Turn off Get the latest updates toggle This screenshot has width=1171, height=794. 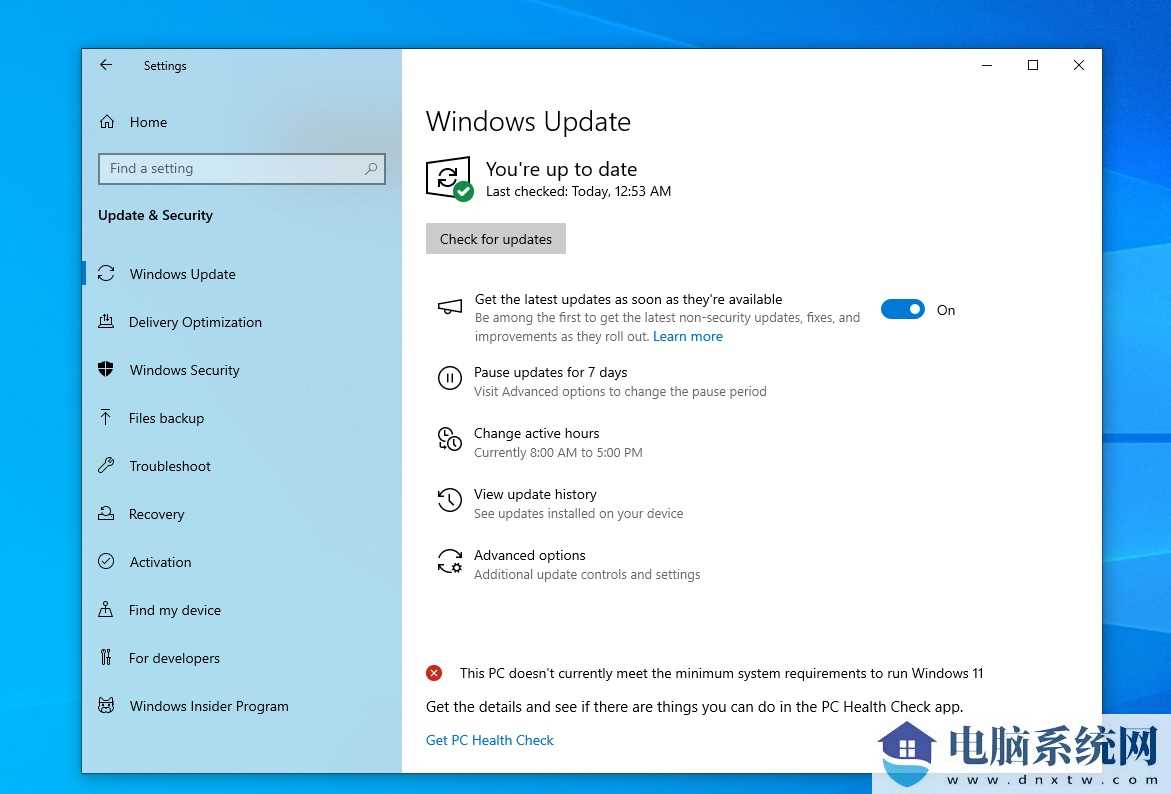tap(902, 309)
